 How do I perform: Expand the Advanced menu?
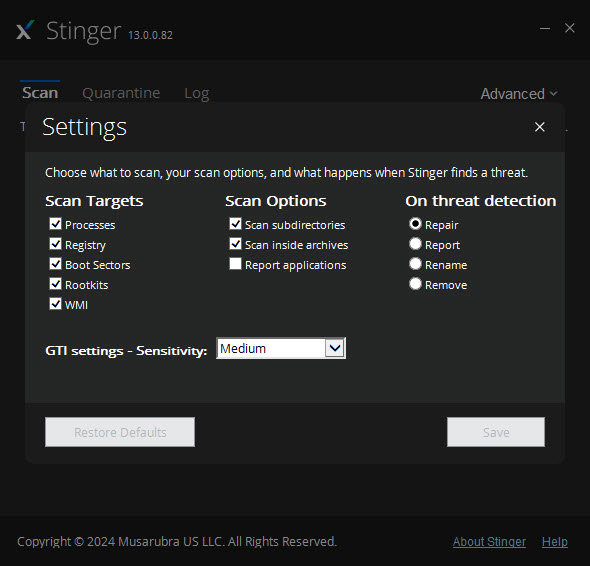pyautogui.click(x=519, y=94)
